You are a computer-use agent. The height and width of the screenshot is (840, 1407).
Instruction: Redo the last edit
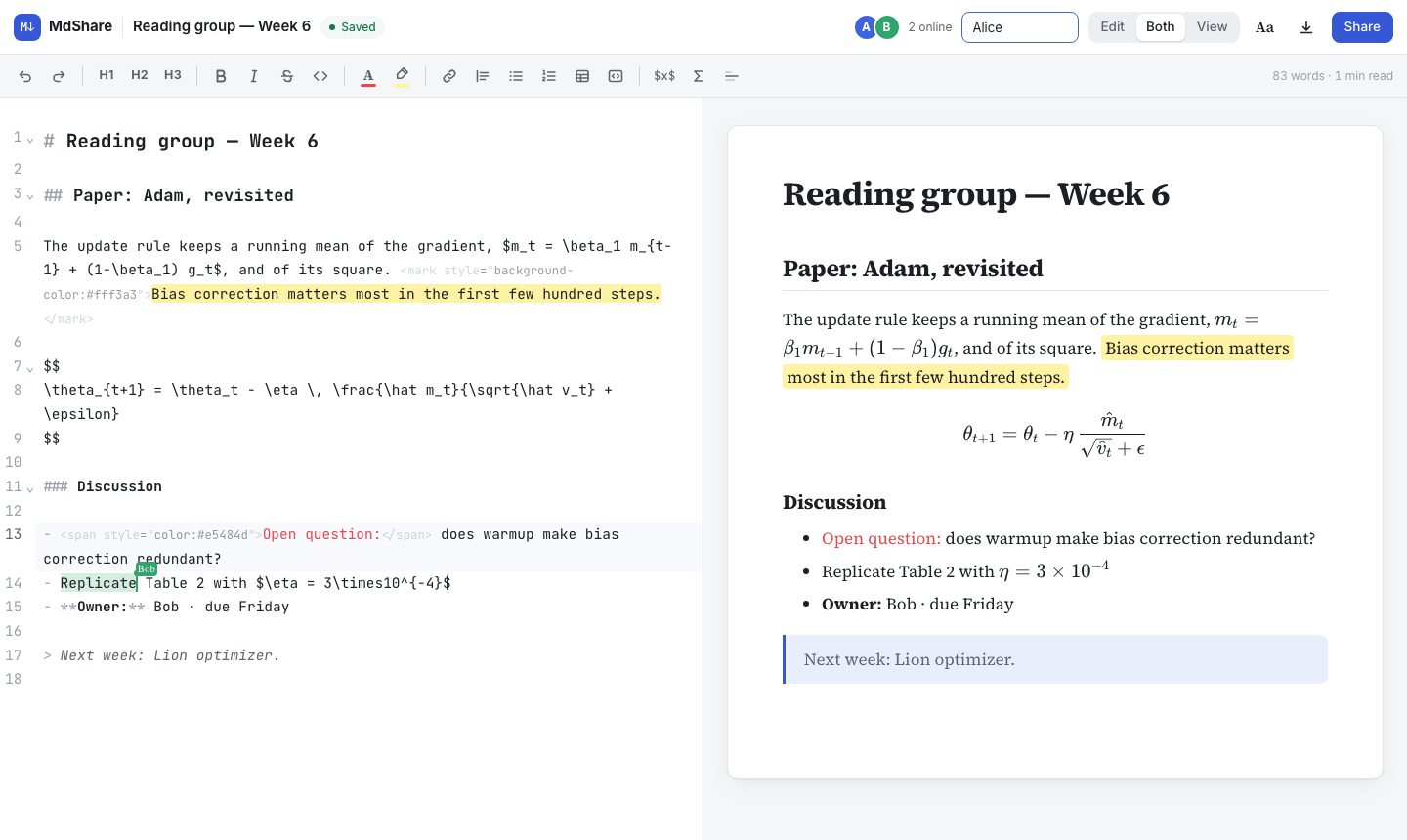pyautogui.click(x=59, y=76)
